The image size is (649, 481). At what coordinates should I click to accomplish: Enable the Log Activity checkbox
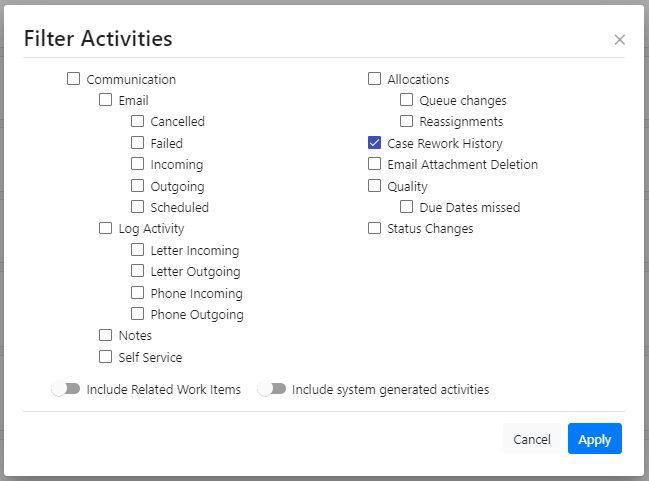point(105,228)
